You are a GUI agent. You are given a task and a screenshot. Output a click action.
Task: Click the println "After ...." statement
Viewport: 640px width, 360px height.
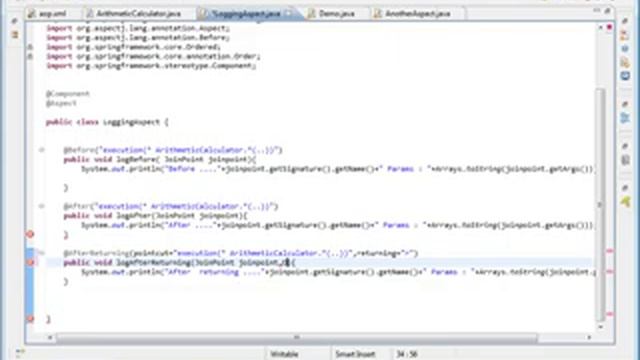coord(337,225)
